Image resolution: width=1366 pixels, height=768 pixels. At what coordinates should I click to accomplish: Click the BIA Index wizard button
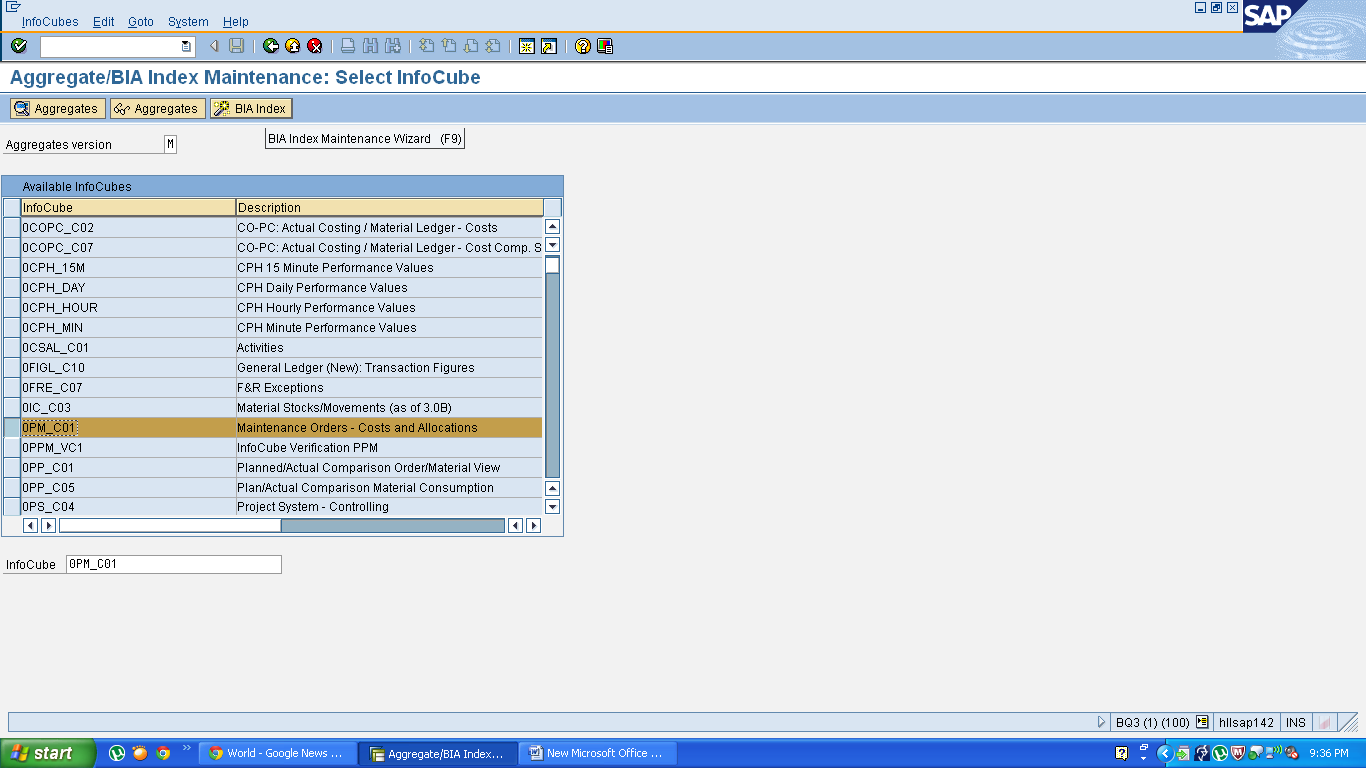(251, 108)
